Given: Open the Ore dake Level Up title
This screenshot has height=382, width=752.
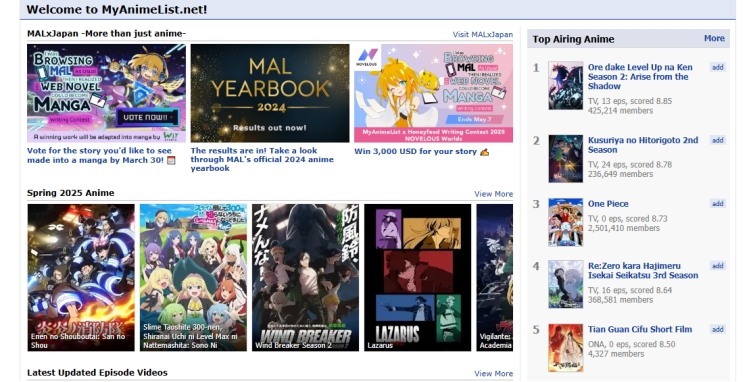Looking at the screenshot, I should 640,77.
